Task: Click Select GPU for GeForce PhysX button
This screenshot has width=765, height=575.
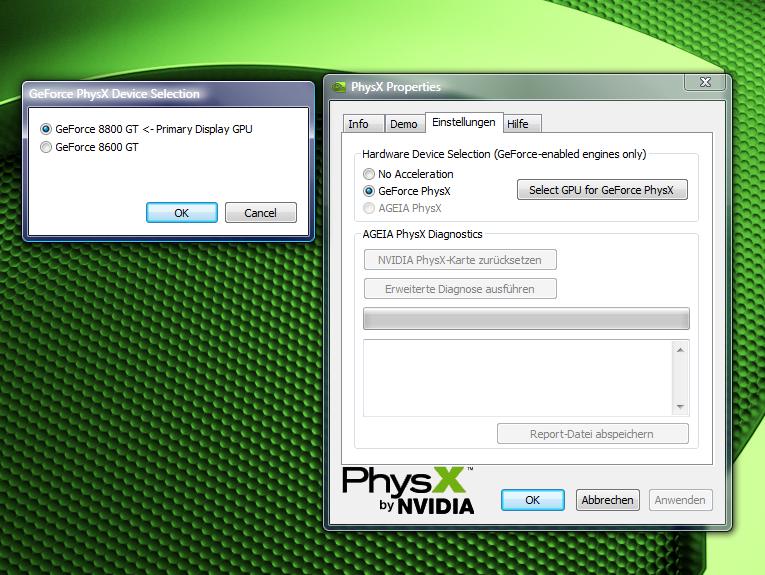Action: point(602,190)
